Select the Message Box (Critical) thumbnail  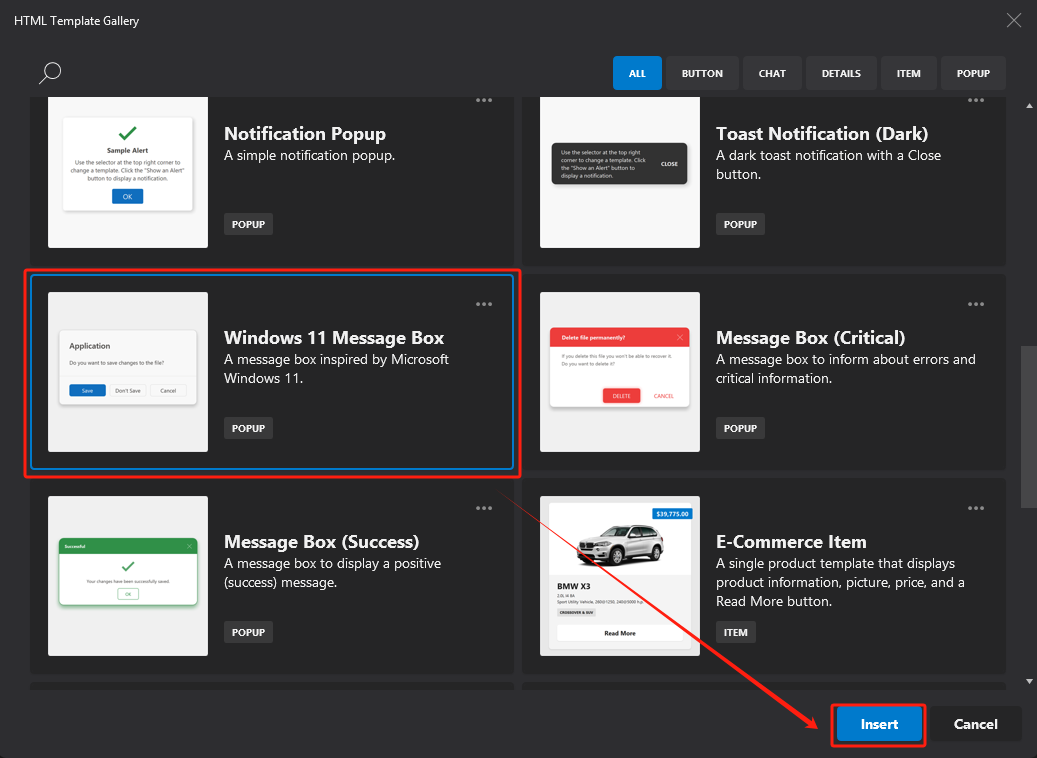point(620,372)
